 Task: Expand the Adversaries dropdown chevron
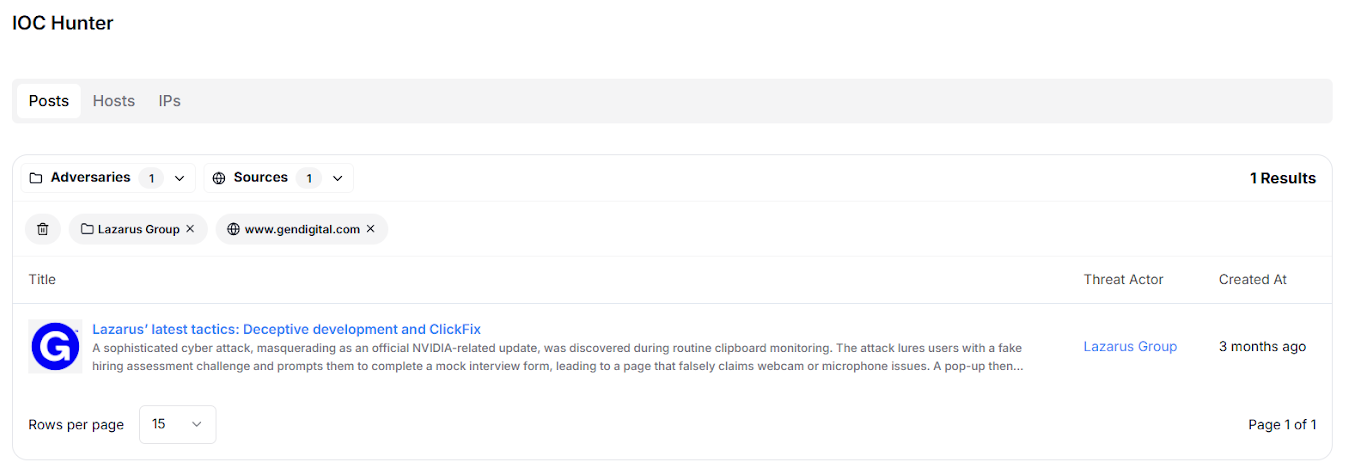pyautogui.click(x=180, y=178)
